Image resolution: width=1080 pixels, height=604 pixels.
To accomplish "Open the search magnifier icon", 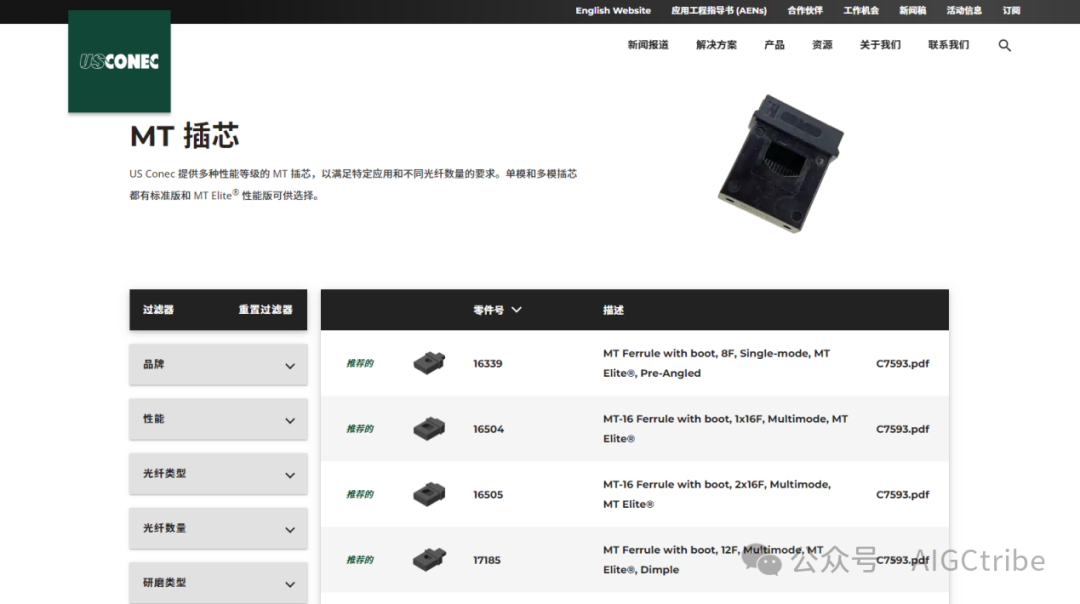I will click(x=1004, y=45).
